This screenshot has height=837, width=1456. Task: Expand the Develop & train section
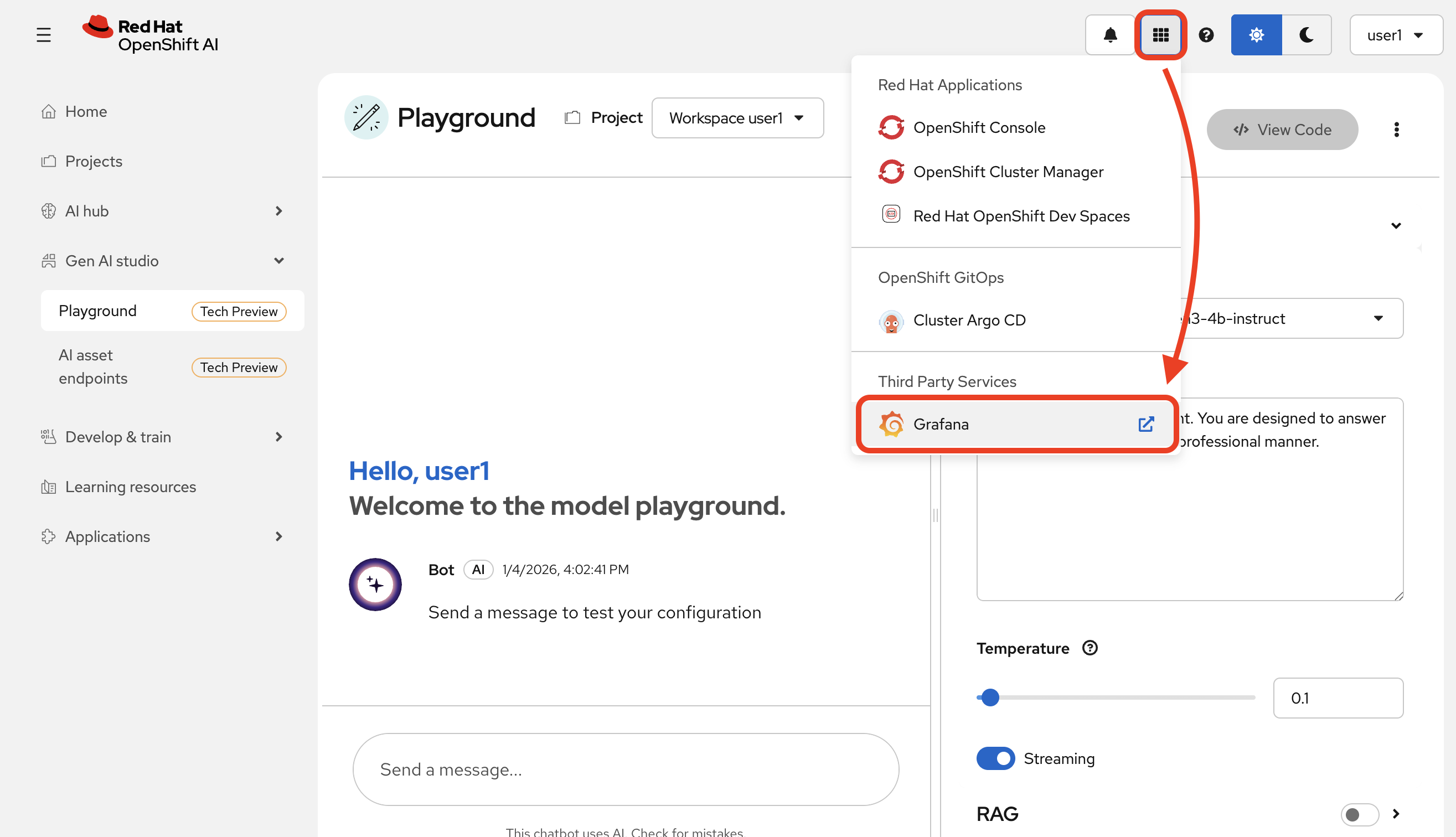tap(279, 437)
